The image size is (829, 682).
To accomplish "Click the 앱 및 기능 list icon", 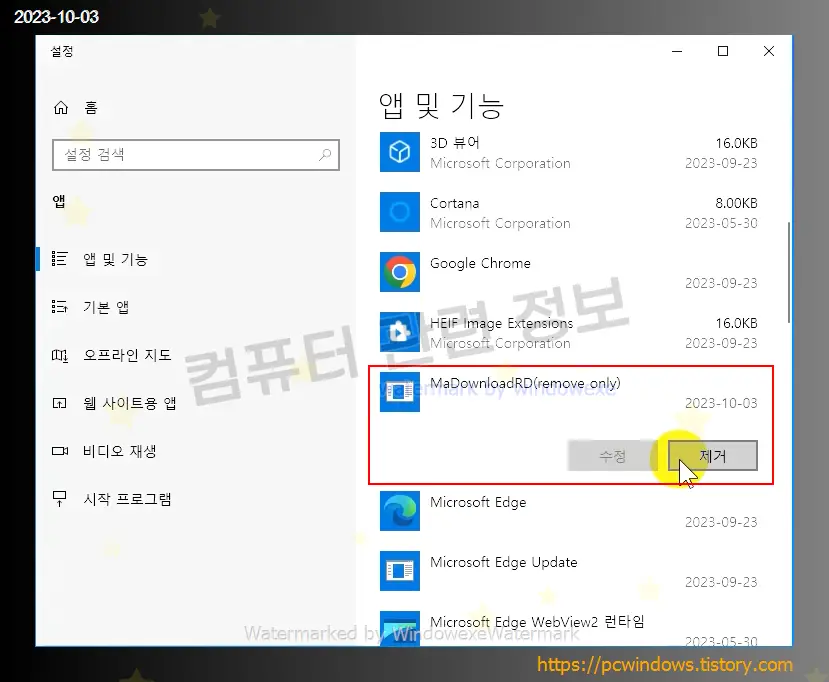I will pos(59,259).
